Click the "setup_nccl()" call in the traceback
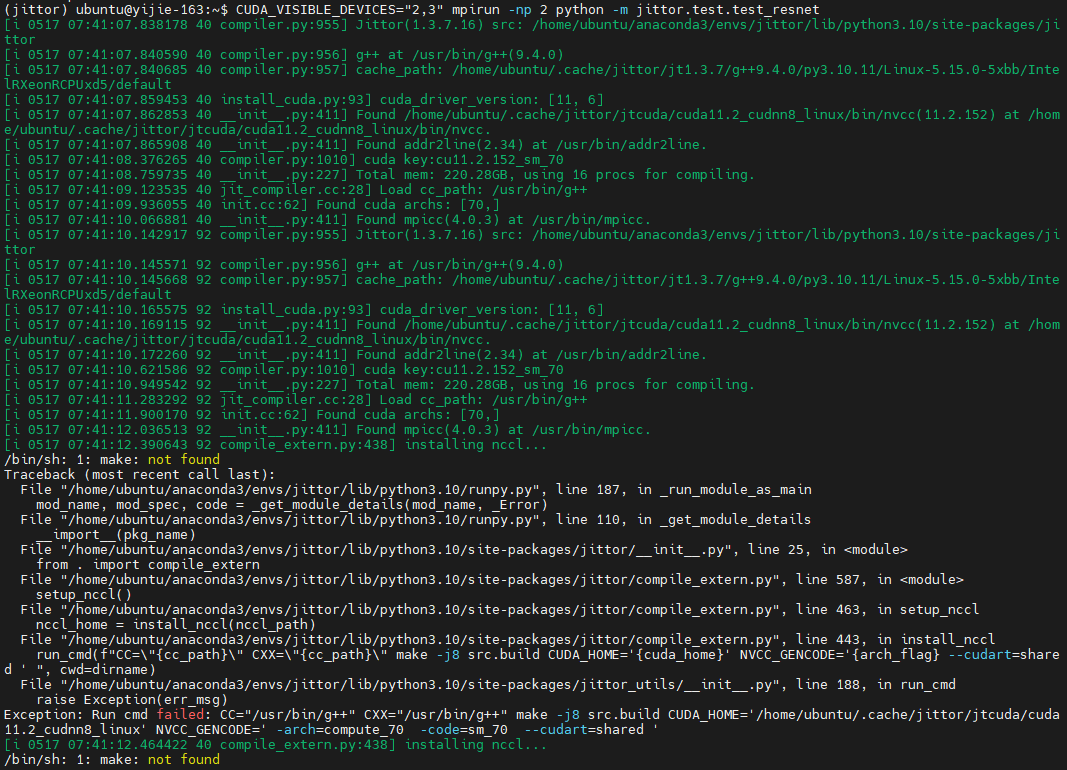This screenshot has height=770, width=1067. [x=84, y=594]
